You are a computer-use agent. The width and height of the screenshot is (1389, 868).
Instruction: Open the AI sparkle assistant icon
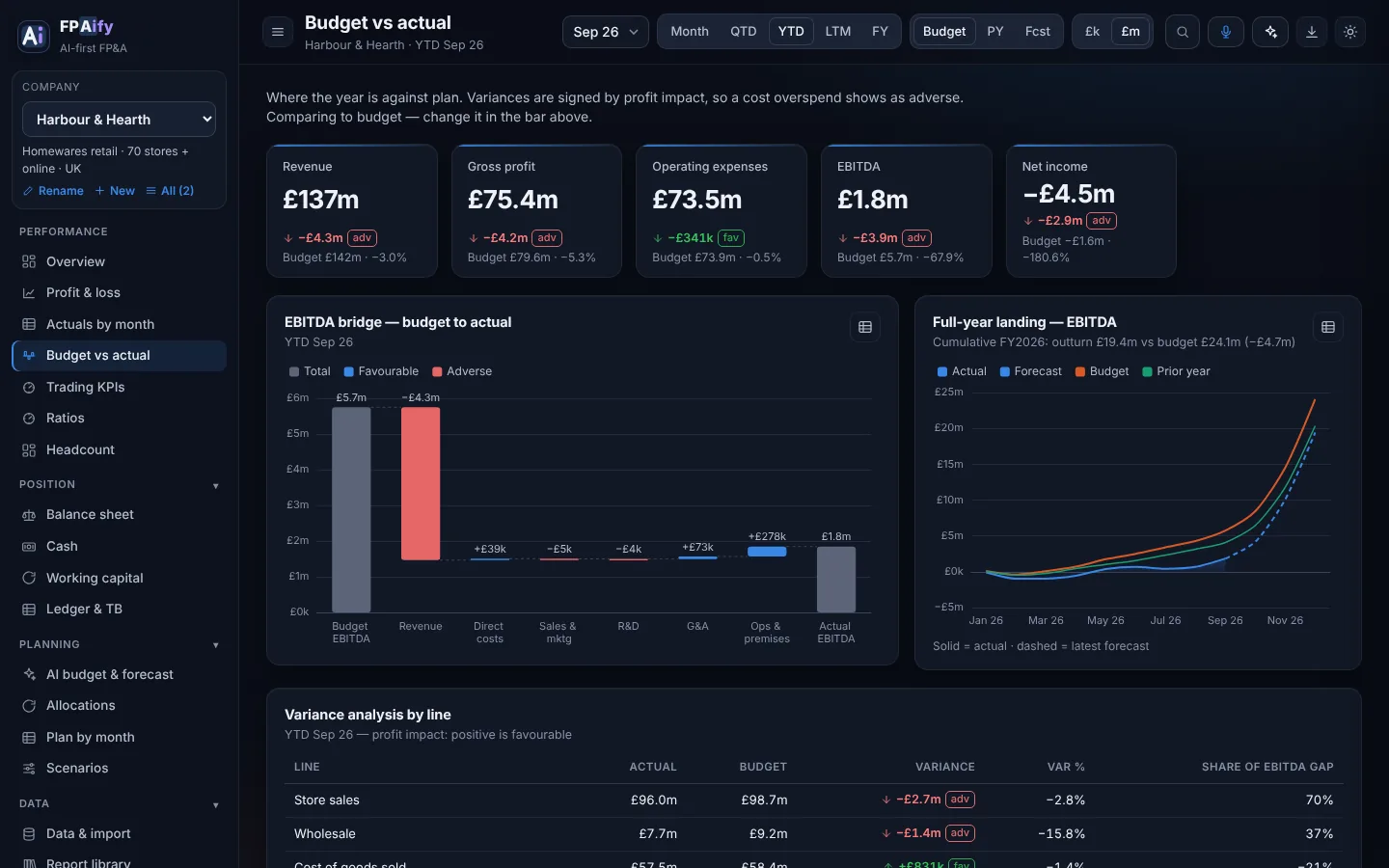1270,32
